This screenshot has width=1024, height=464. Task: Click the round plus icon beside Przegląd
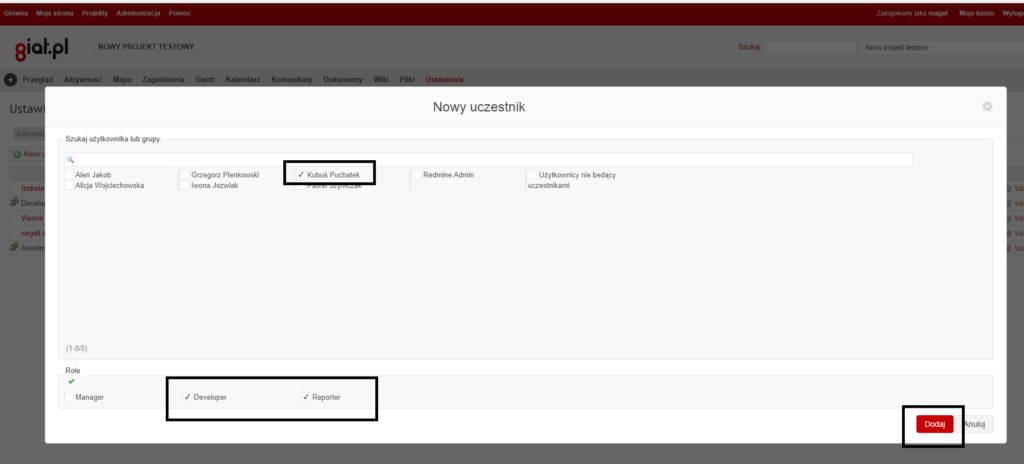[x=10, y=80]
